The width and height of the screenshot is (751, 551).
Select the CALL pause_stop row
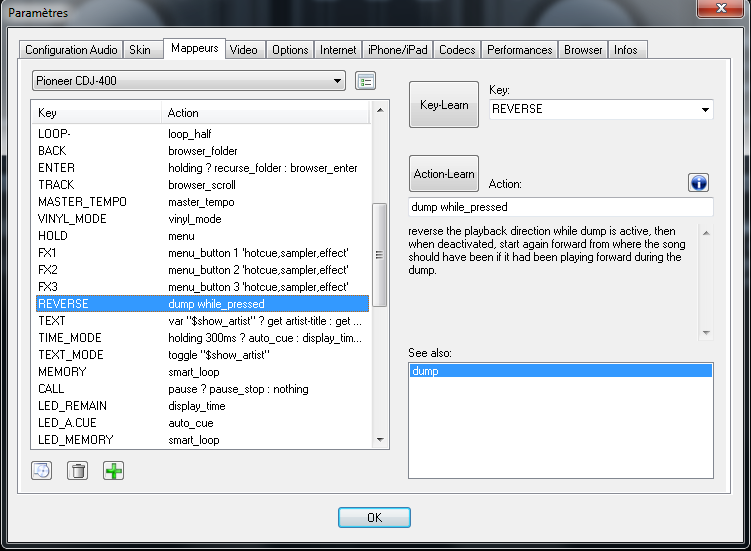click(202, 389)
